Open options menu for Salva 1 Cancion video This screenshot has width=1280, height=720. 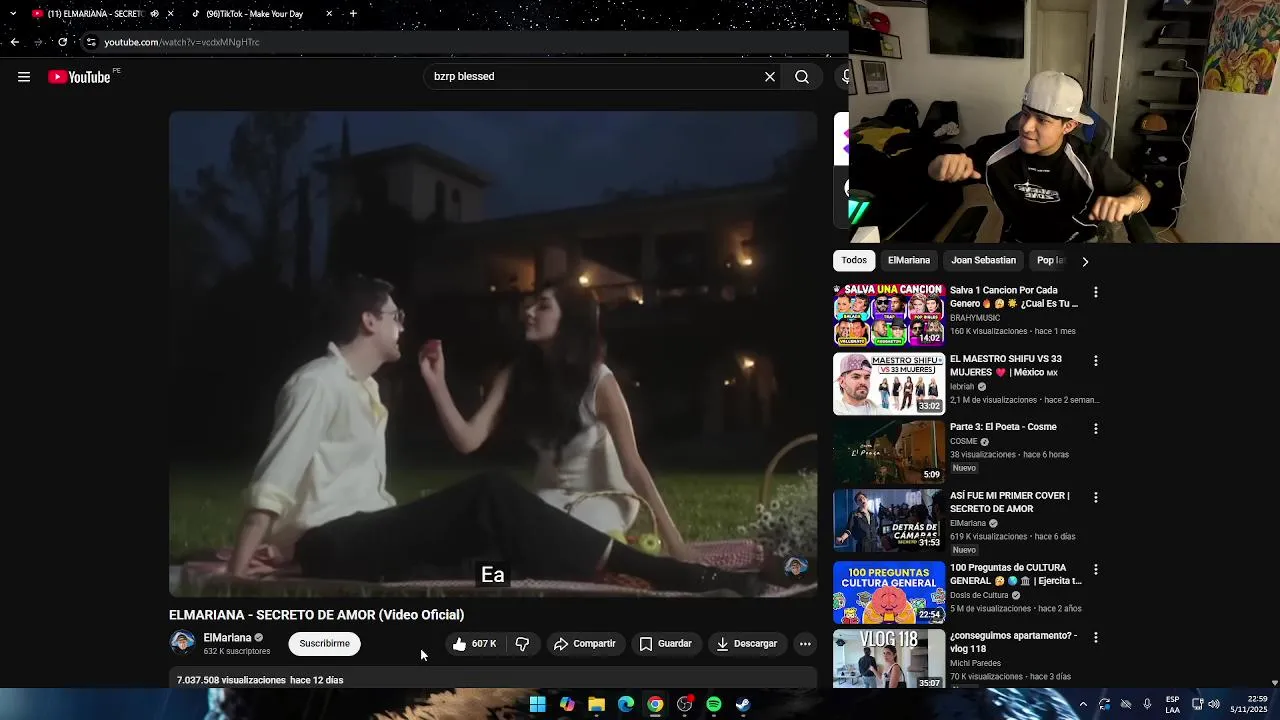click(x=1096, y=293)
